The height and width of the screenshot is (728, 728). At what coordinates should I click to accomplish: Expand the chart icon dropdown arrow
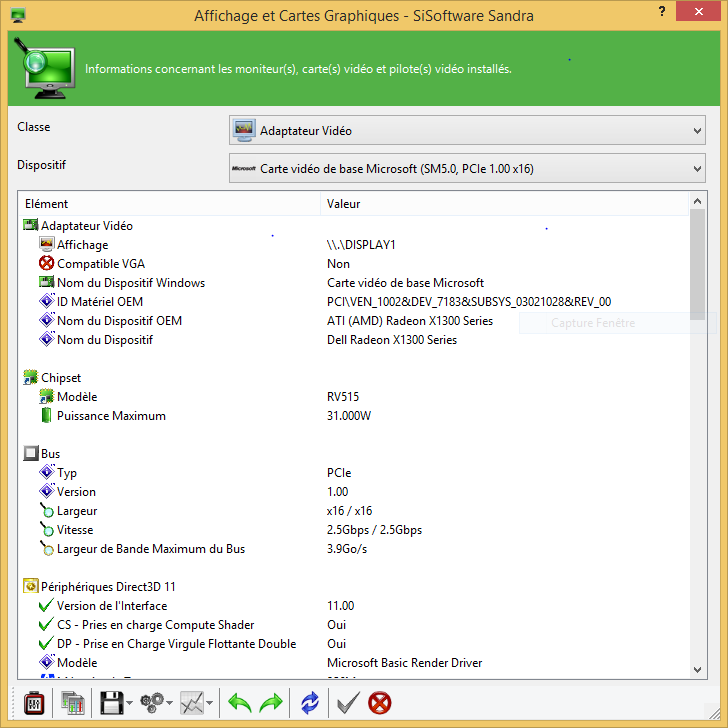209,703
